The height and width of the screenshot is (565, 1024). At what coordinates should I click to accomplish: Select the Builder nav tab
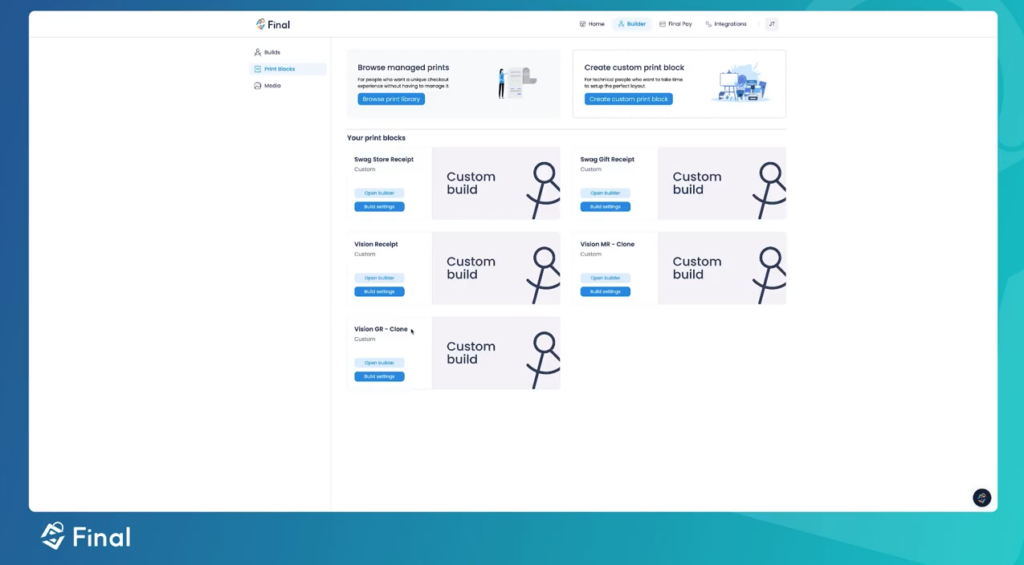point(632,24)
